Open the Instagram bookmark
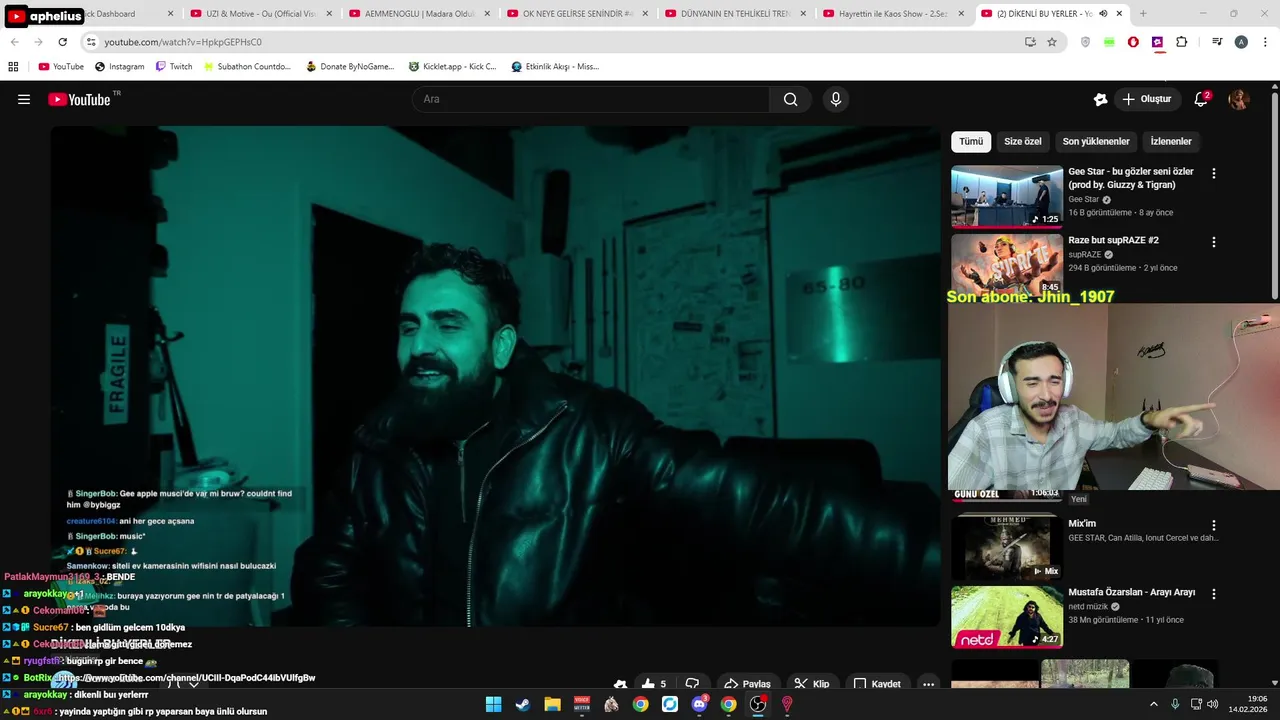This screenshot has height=720, width=1280. click(x=119, y=67)
